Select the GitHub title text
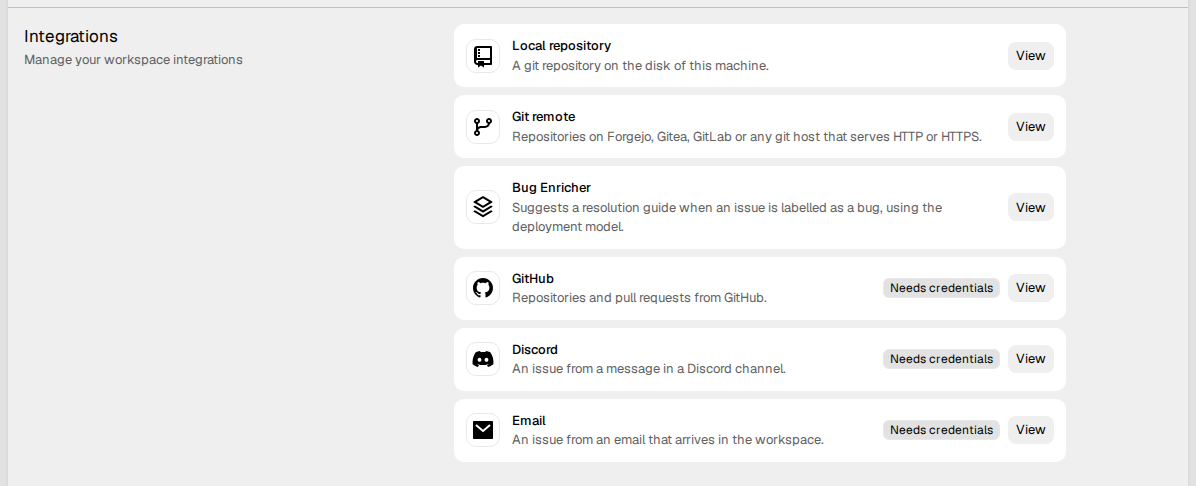Viewport: 1196px width, 486px height. point(532,278)
